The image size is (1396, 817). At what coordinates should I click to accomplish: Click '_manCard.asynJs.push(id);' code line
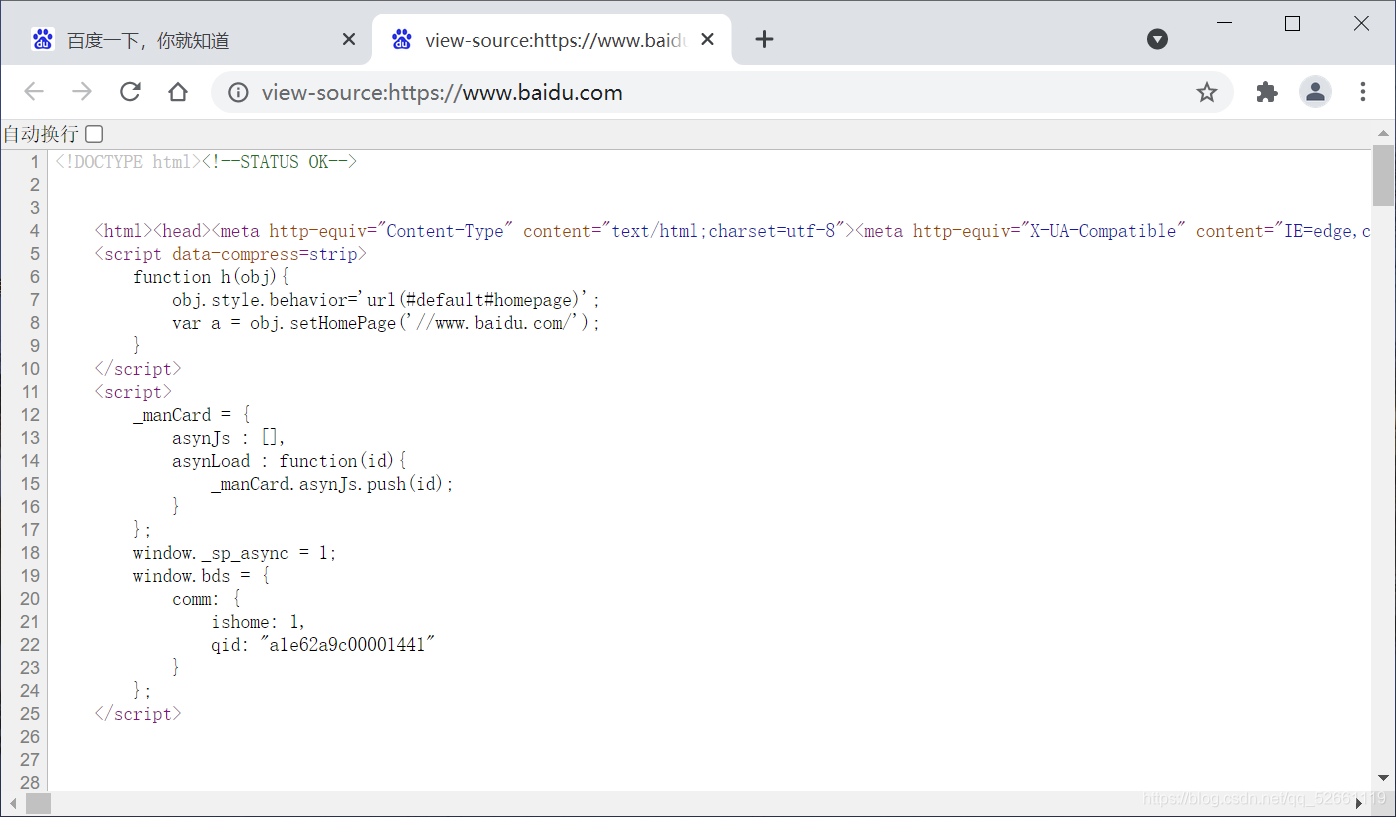click(333, 484)
